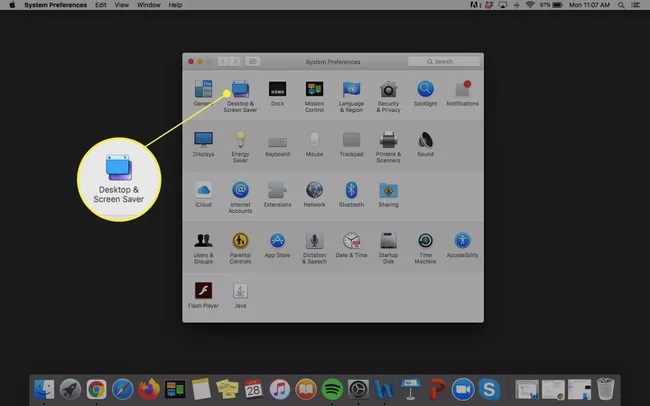Open Language & Region preferences

tap(351, 96)
